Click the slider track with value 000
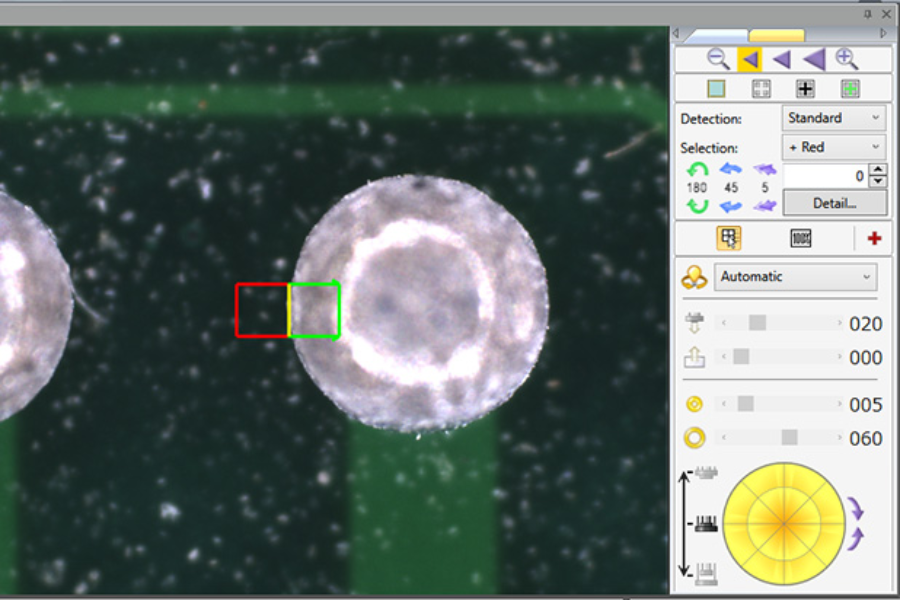 (x=781, y=357)
